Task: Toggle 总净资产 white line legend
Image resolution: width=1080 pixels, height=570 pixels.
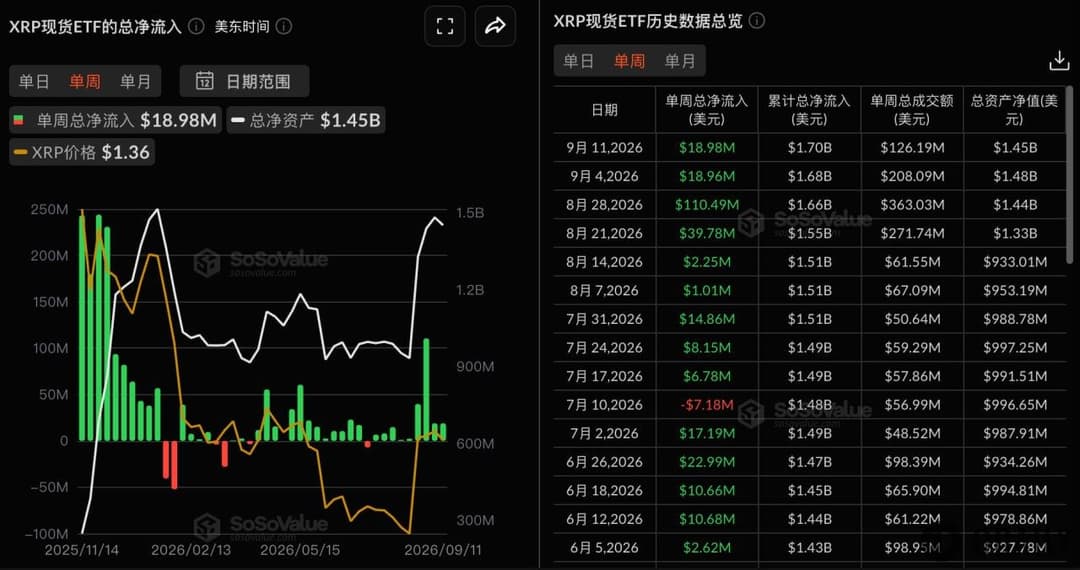Action: tap(306, 120)
